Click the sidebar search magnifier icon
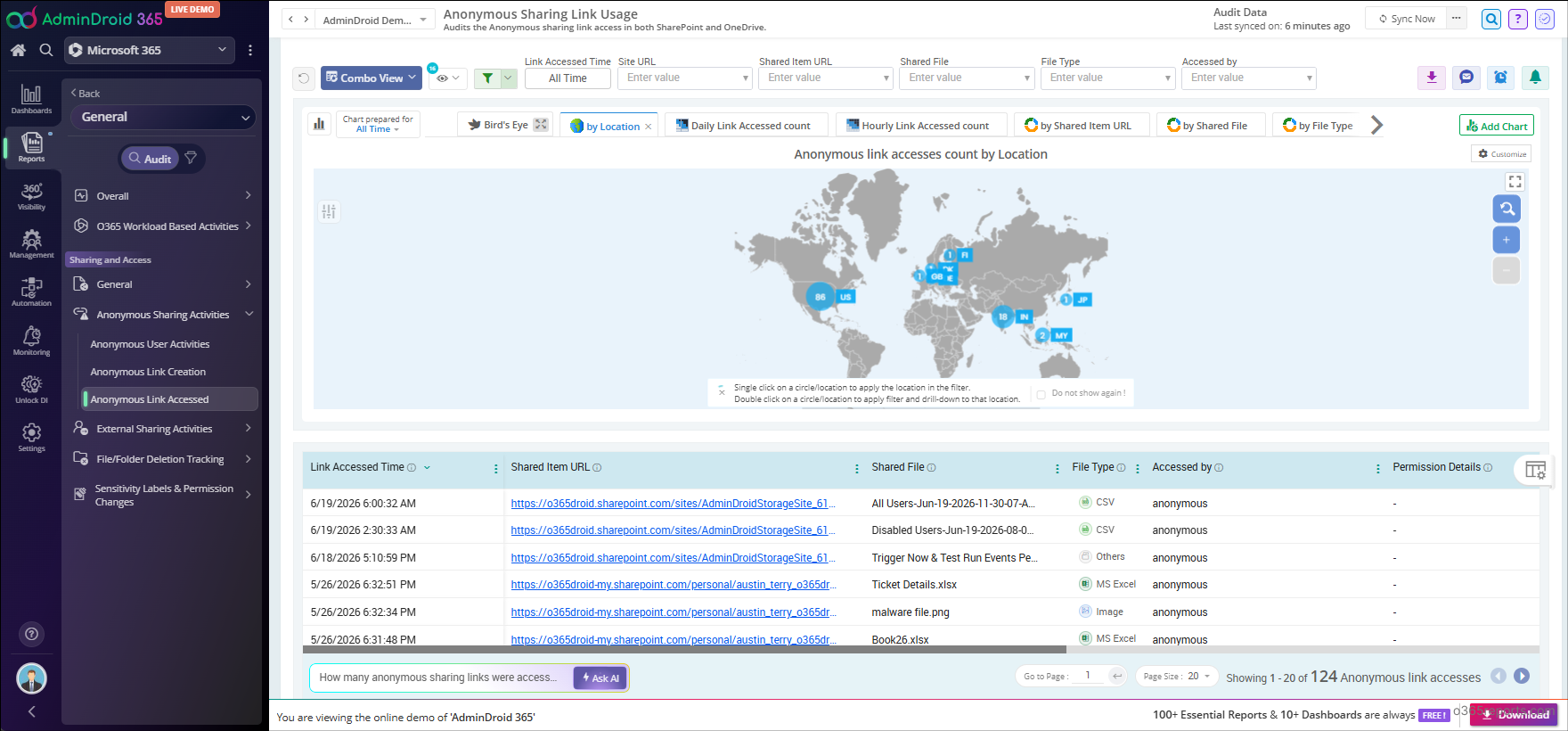This screenshot has width=1568, height=731. [46, 50]
